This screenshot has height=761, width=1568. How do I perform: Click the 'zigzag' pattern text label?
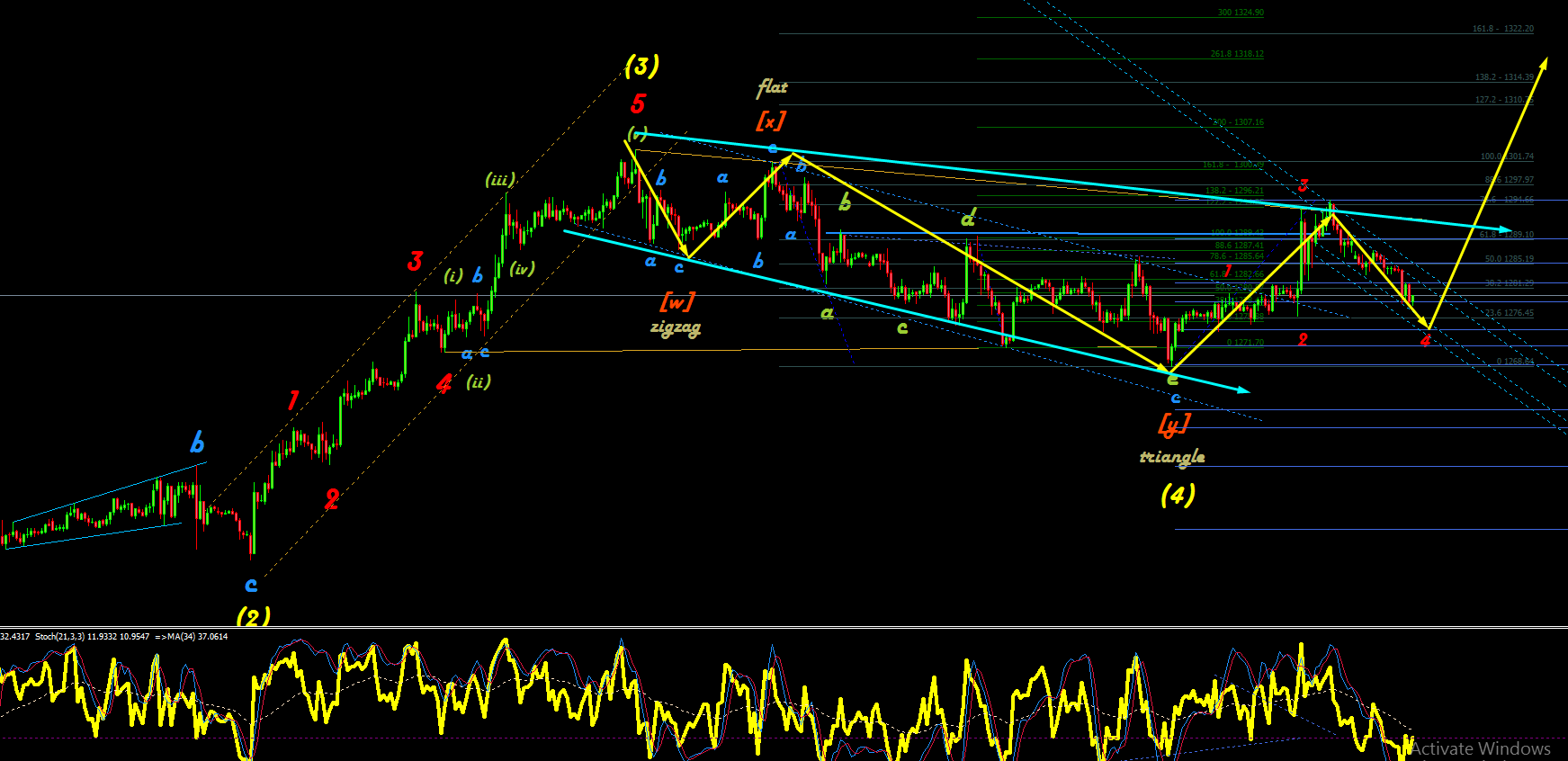(x=676, y=328)
